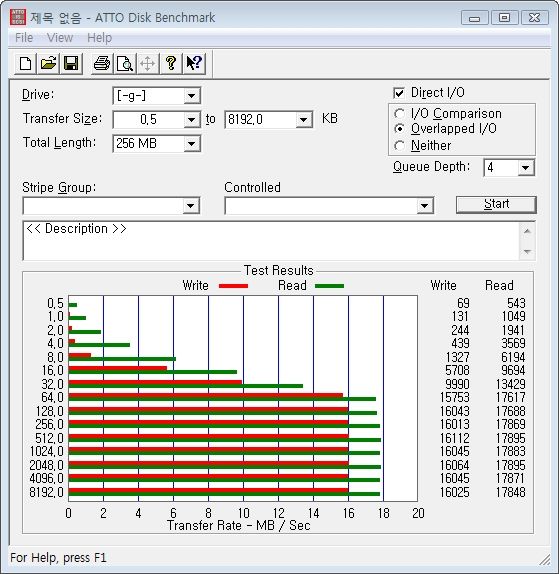Expand the maximum Transfer Size dropdown showing 8192,0
The height and width of the screenshot is (574, 559).
pyautogui.click(x=303, y=120)
